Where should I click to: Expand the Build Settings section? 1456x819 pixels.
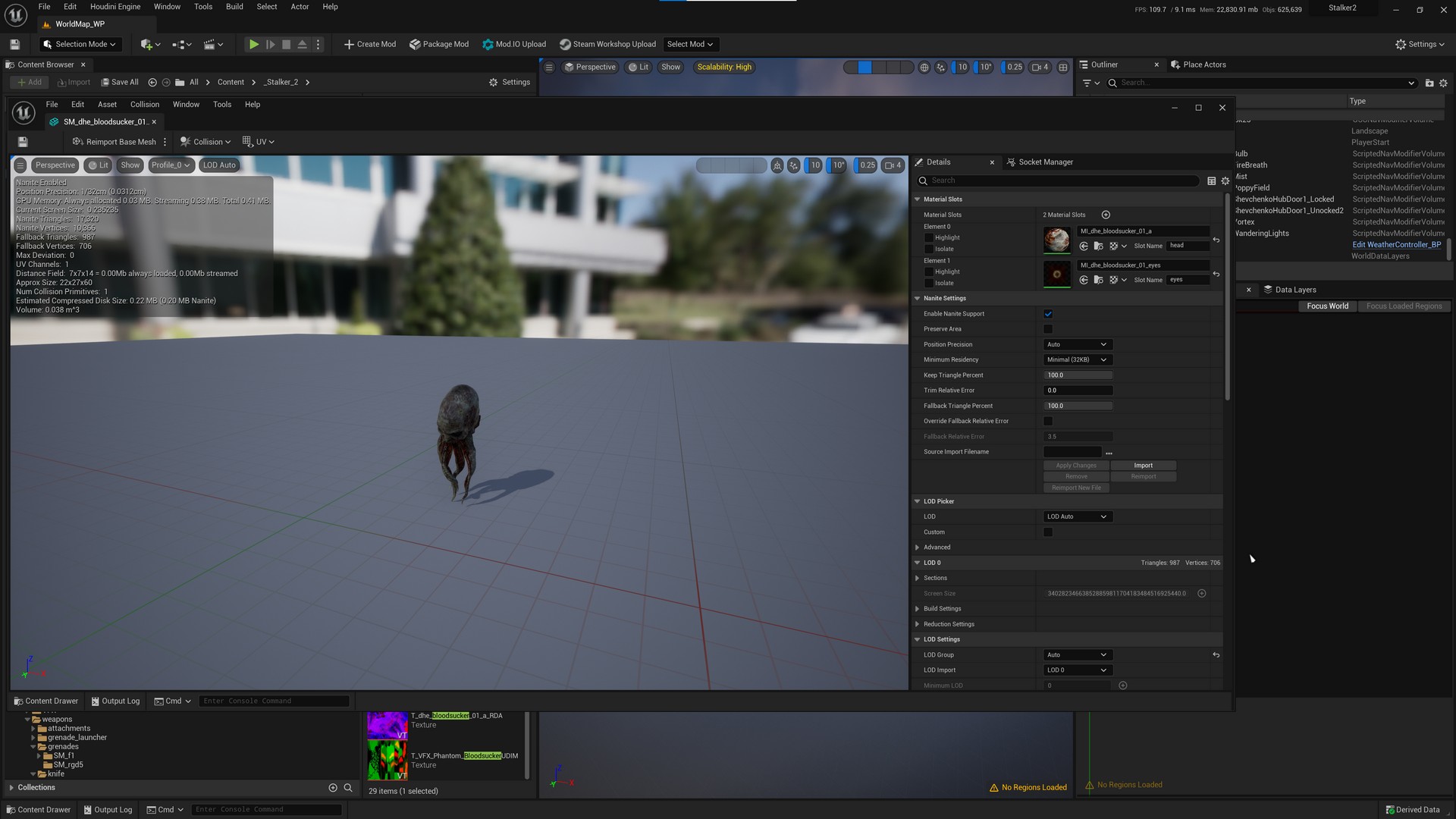tap(918, 609)
